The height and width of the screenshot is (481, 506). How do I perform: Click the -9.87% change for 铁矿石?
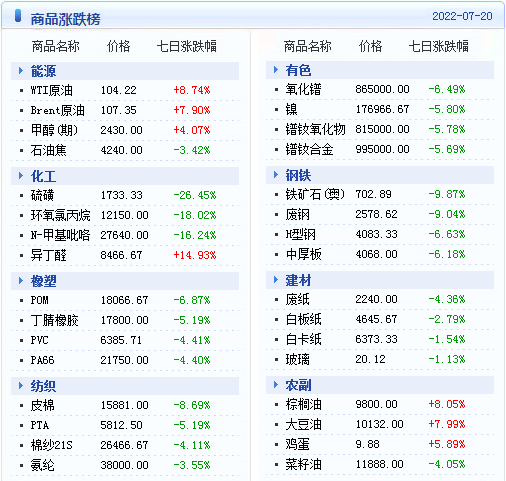(x=447, y=194)
